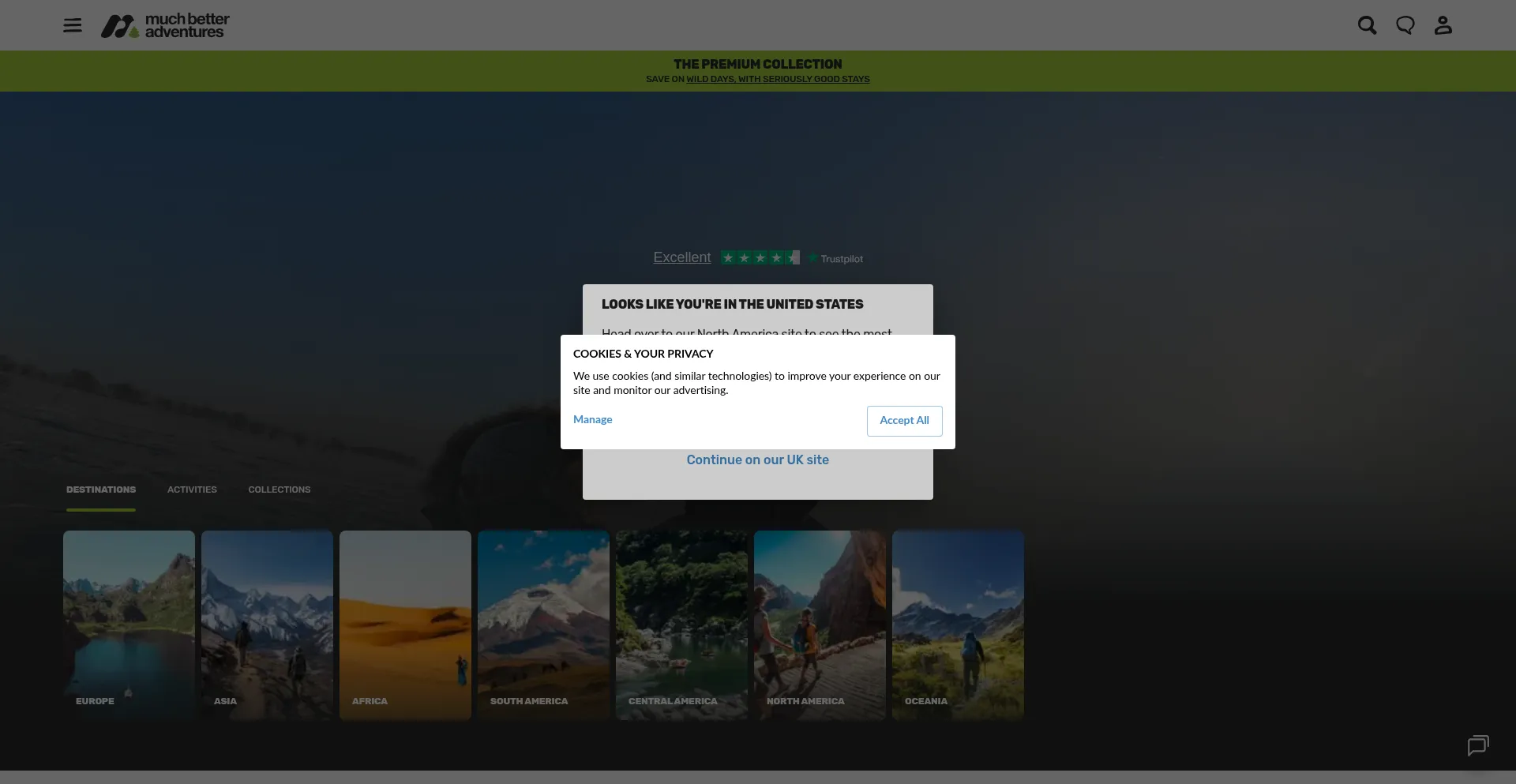Viewport: 1516px width, 784px height.
Task: Select the Europe destination card
Action: pos(129,624)
